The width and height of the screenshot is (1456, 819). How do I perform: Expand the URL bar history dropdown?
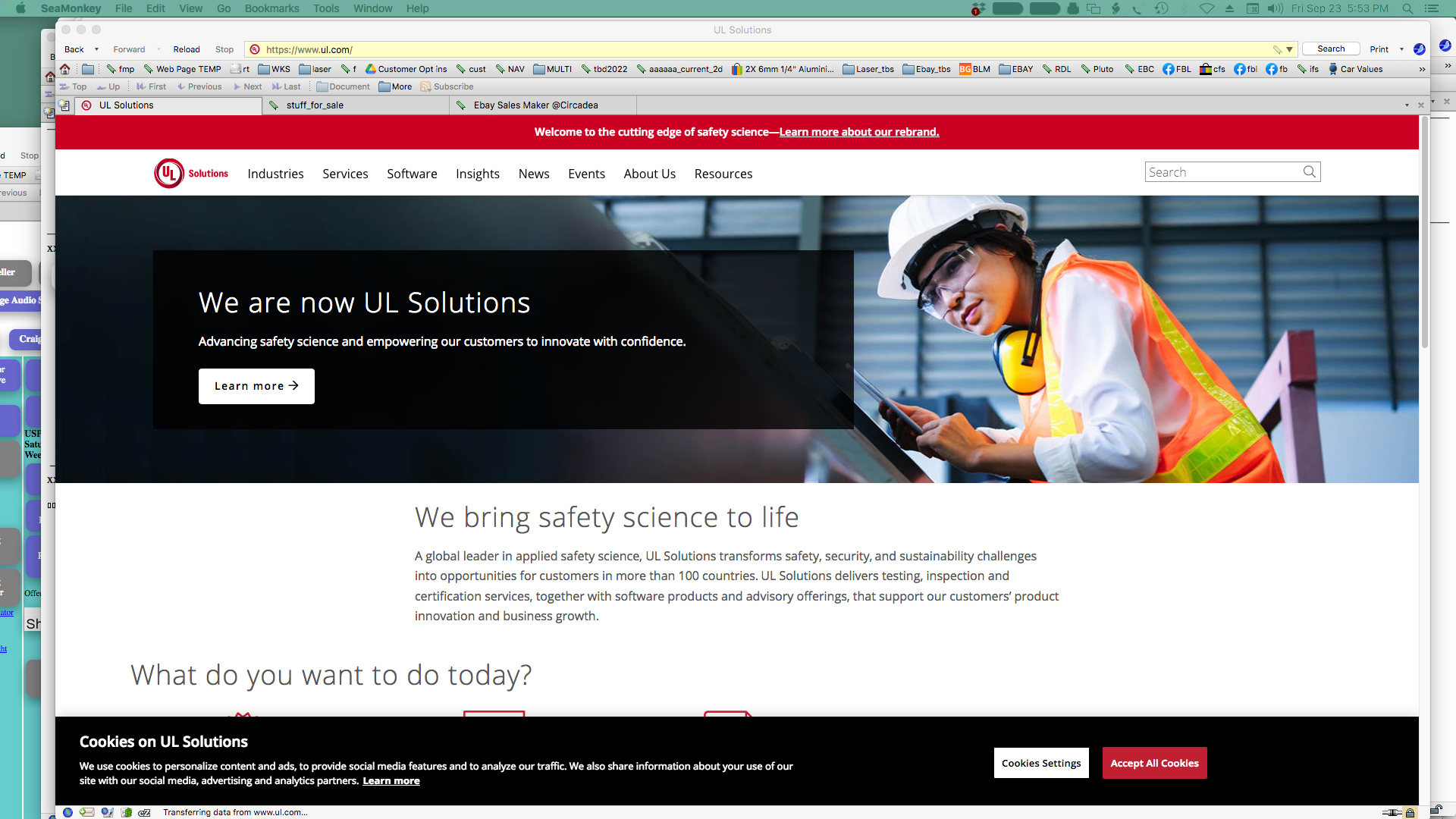point(1289,49)
